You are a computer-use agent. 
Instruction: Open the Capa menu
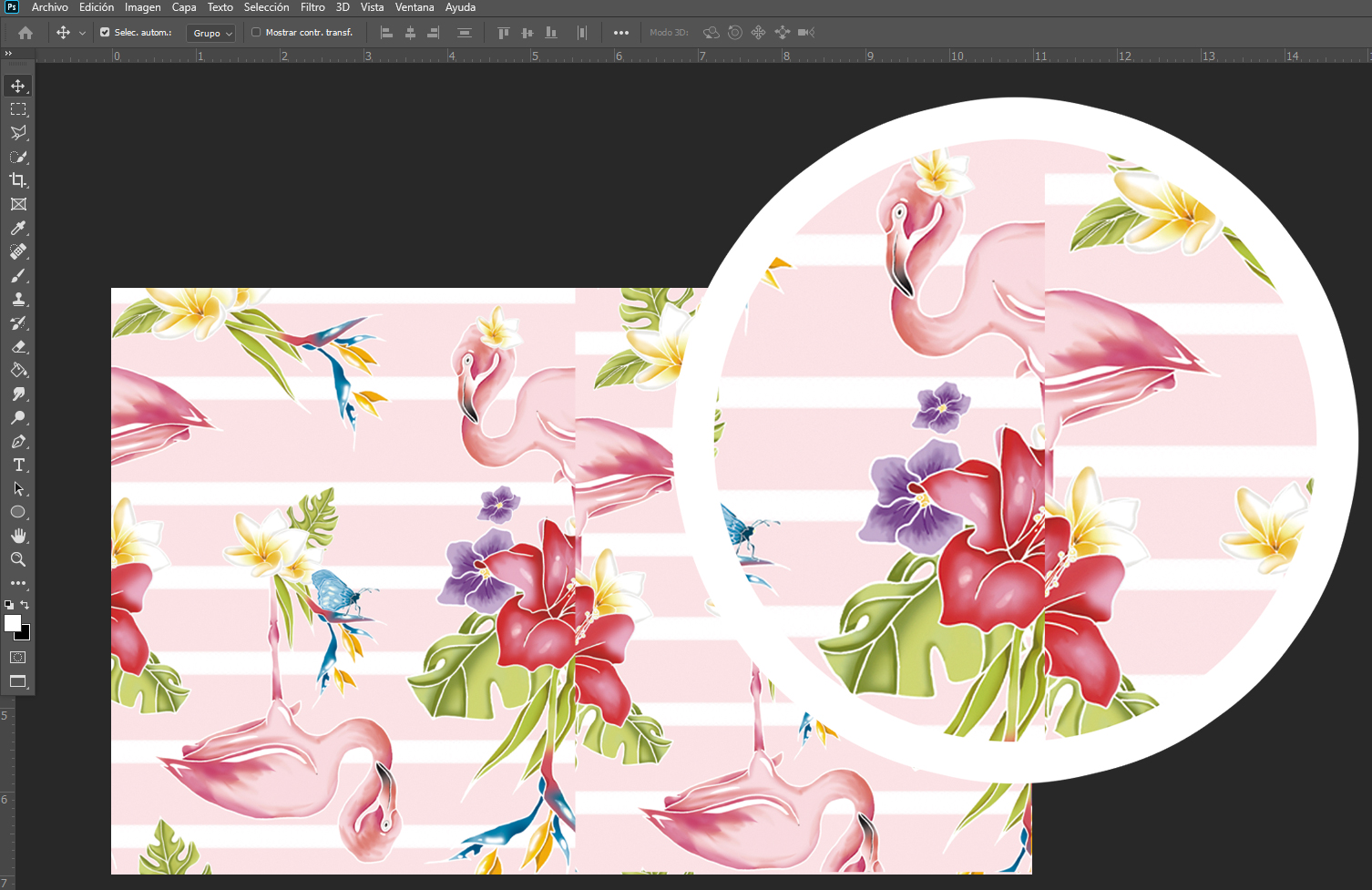184,7
